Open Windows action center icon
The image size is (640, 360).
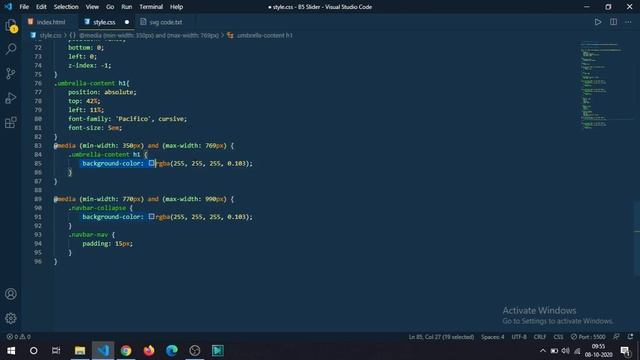[625, 351]
